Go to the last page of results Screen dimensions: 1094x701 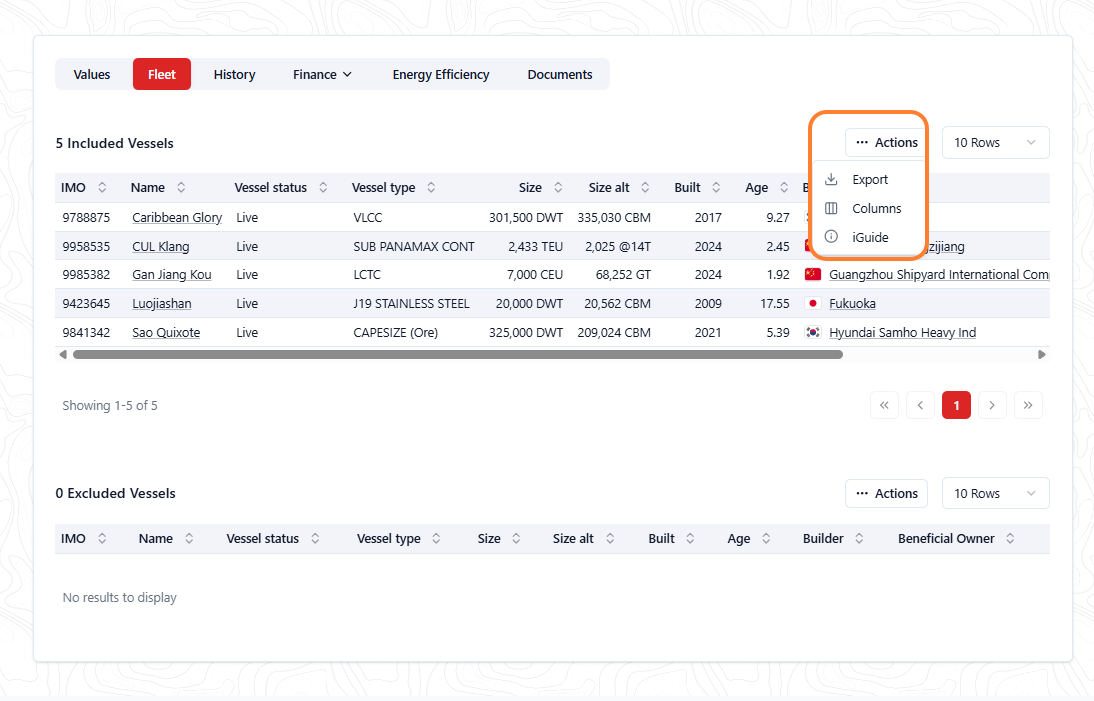[x=1028, y=405]
